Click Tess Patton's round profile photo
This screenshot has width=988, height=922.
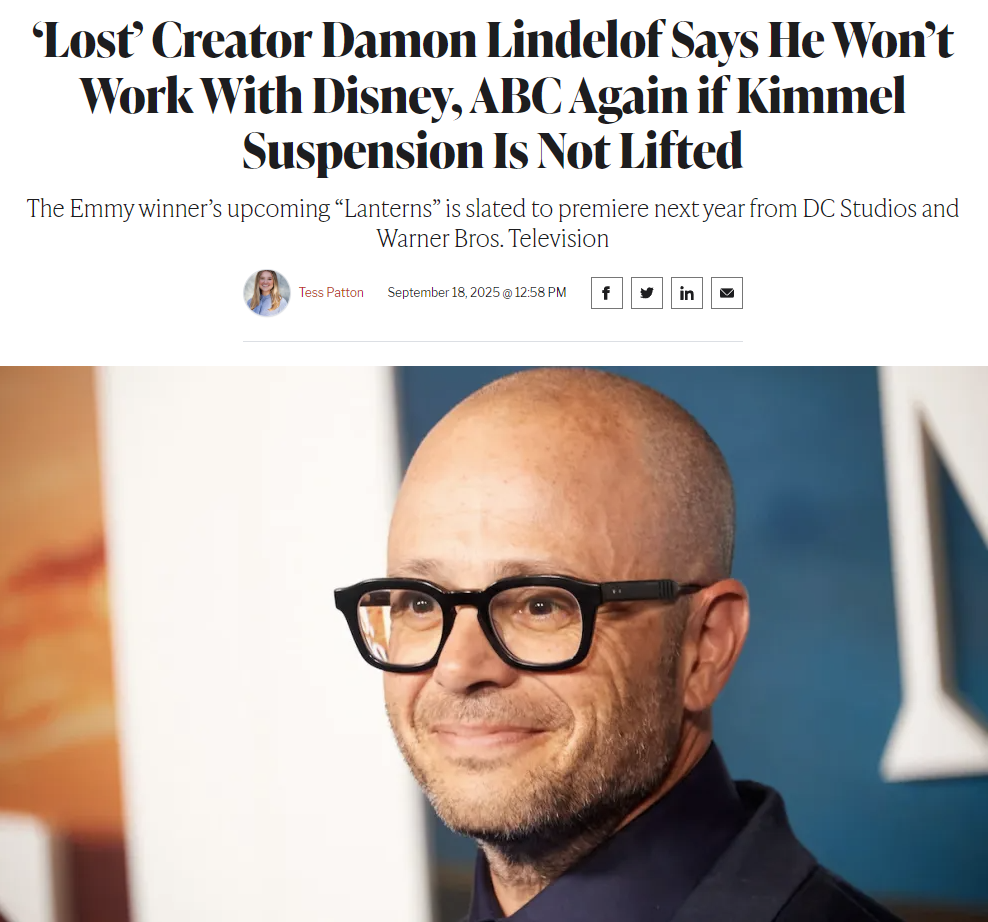click(x=267, y=292)
